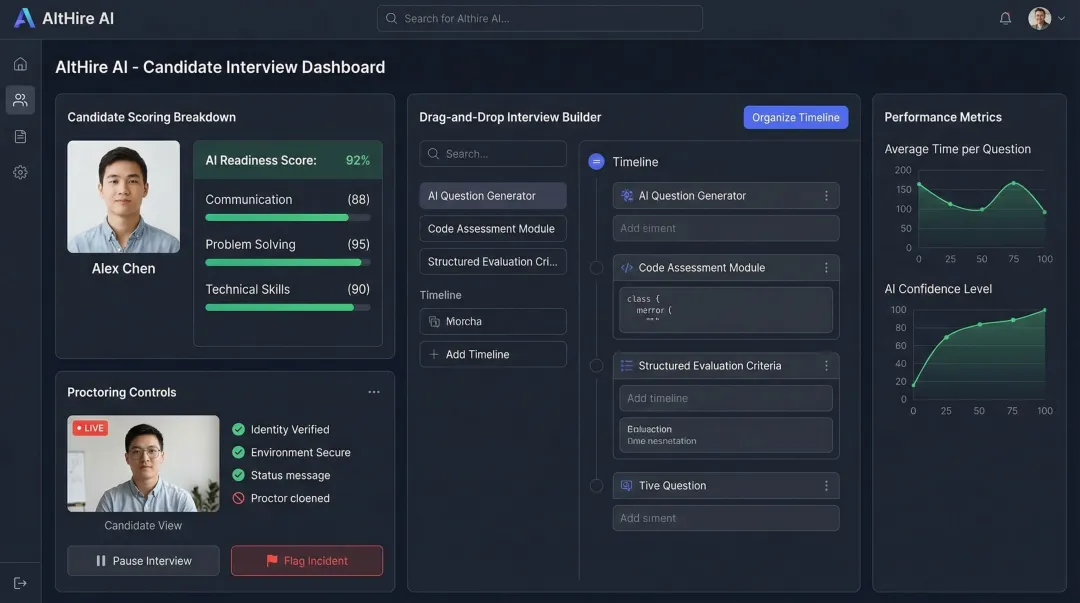Open the Tive Question three-dot menu
The height and width of the screenshot is (603, 1080).
[827, 485]
